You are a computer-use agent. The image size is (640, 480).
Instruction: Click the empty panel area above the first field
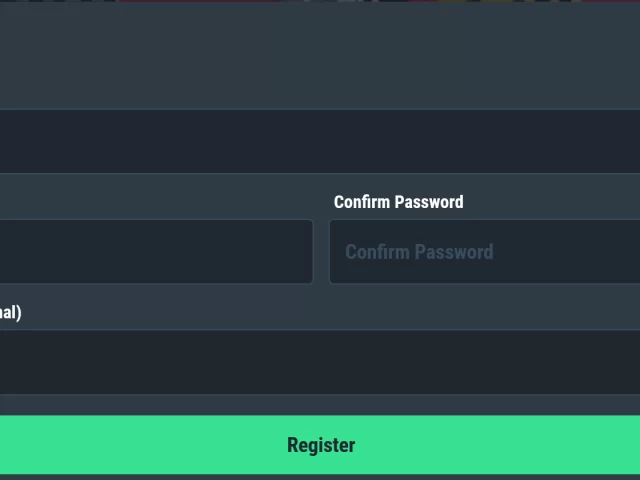[320, 56]
